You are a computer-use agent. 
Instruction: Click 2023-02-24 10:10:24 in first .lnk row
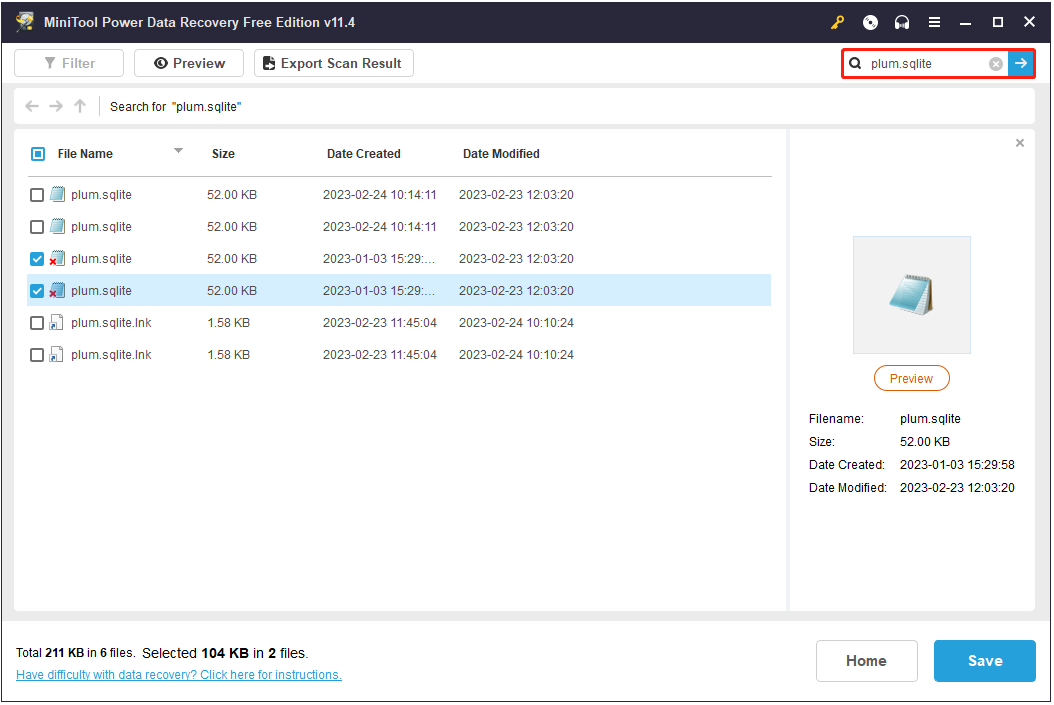(516, 323)
